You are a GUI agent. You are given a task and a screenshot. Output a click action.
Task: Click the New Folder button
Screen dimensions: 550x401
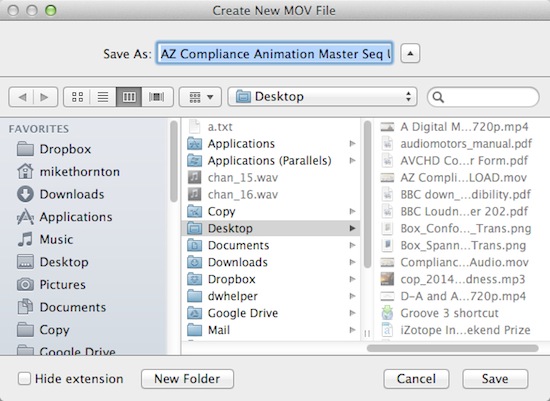point(187,379)
